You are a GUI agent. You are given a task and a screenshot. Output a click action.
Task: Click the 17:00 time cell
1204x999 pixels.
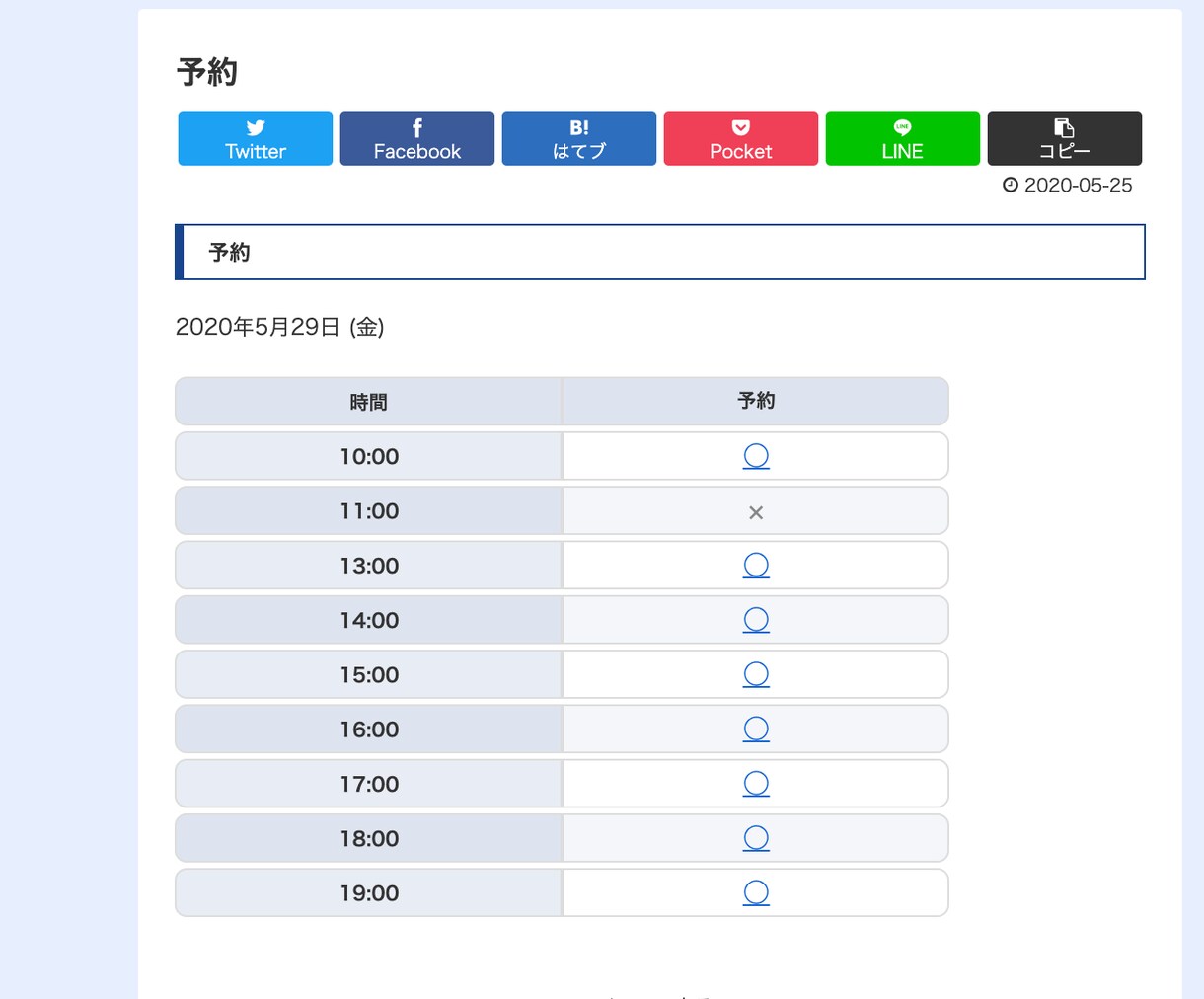369,784
